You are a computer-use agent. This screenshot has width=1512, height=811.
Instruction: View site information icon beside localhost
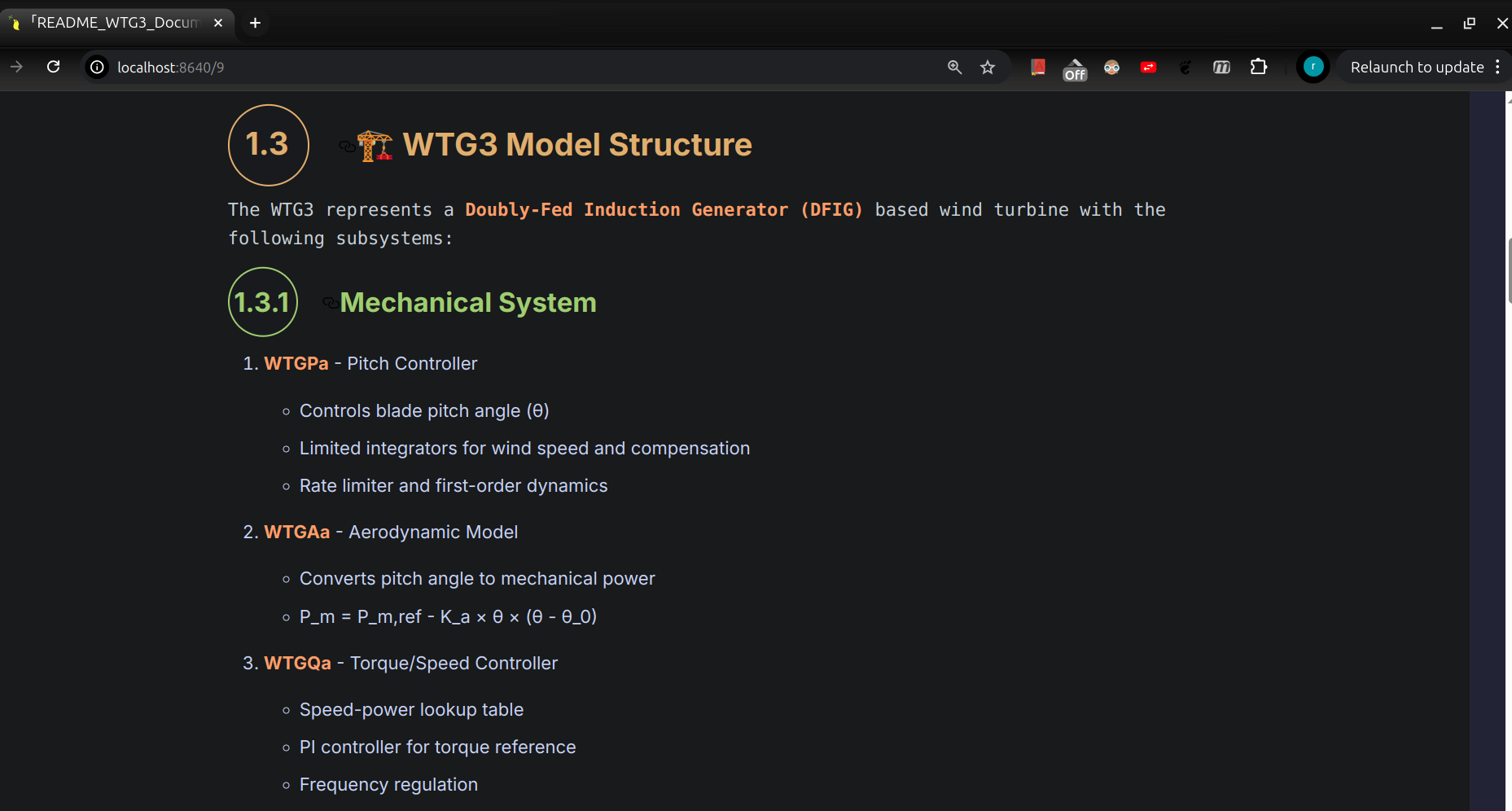(x=97, y=67)
